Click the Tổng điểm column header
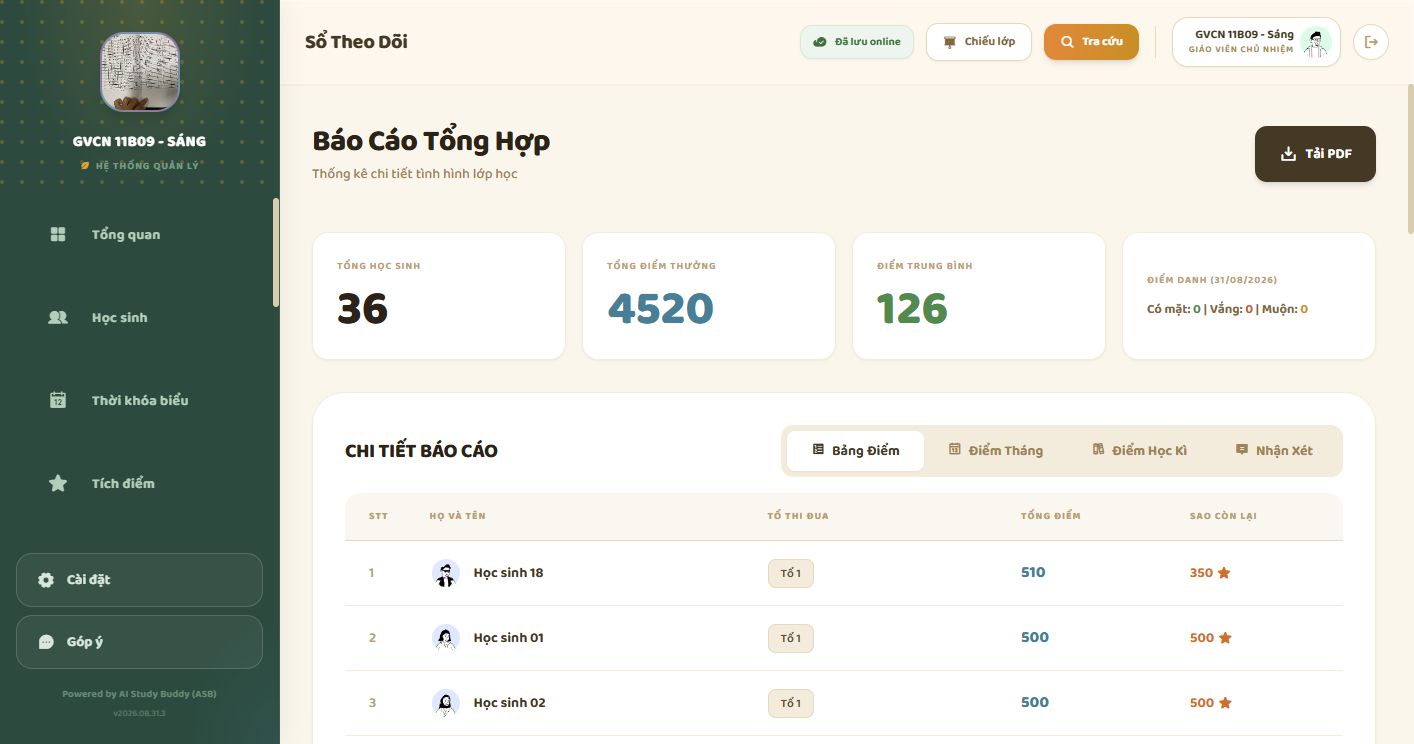Viewport: 1414px width, 744px height. (1050, 516)
